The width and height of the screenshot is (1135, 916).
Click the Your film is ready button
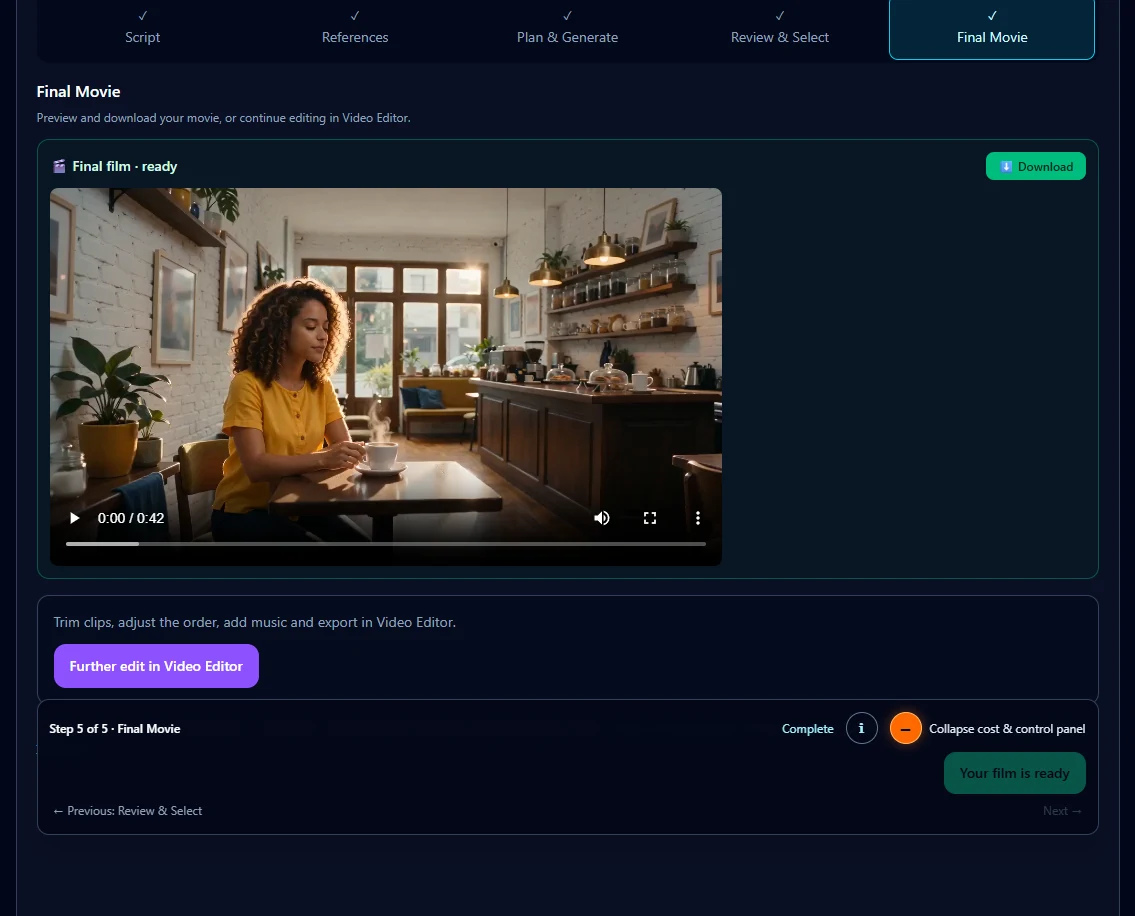[x=1014, y=773]
